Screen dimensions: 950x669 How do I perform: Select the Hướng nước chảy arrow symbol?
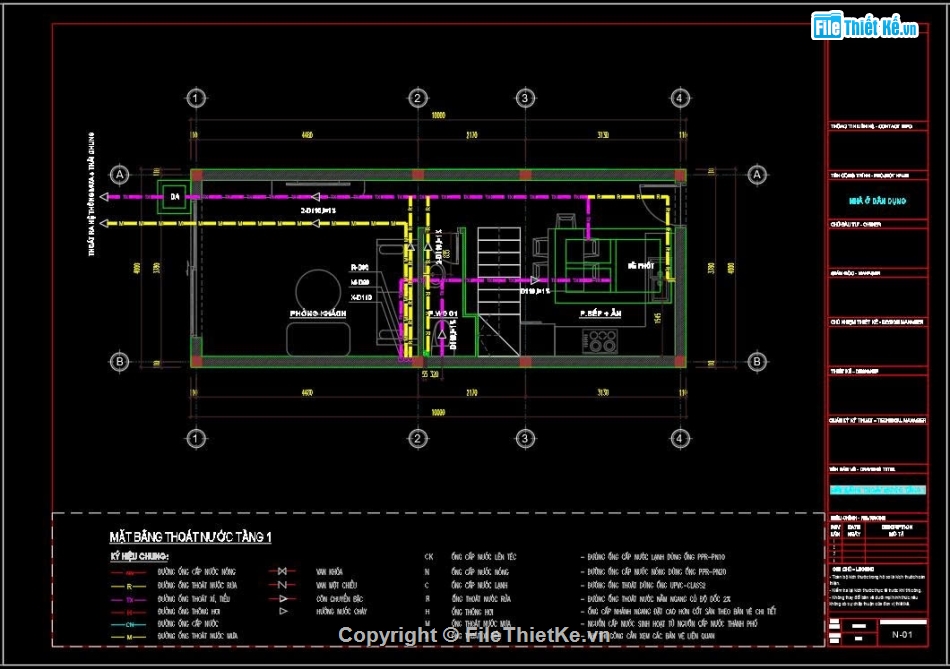coord(284,609)
